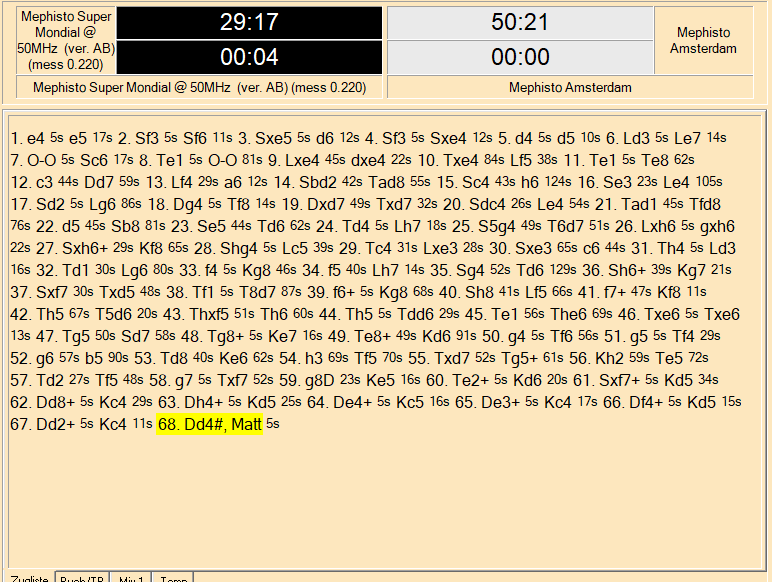772x582 pixels.
Task: Switch to the Zugliste tab
Action: pos(27,577)
